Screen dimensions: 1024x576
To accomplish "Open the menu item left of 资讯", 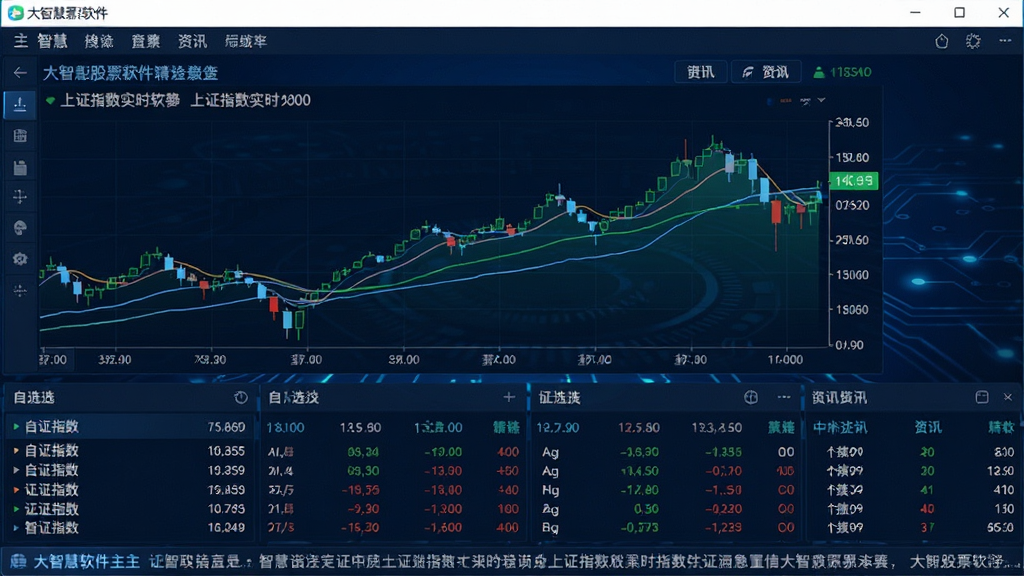I will tap(146, 41).
